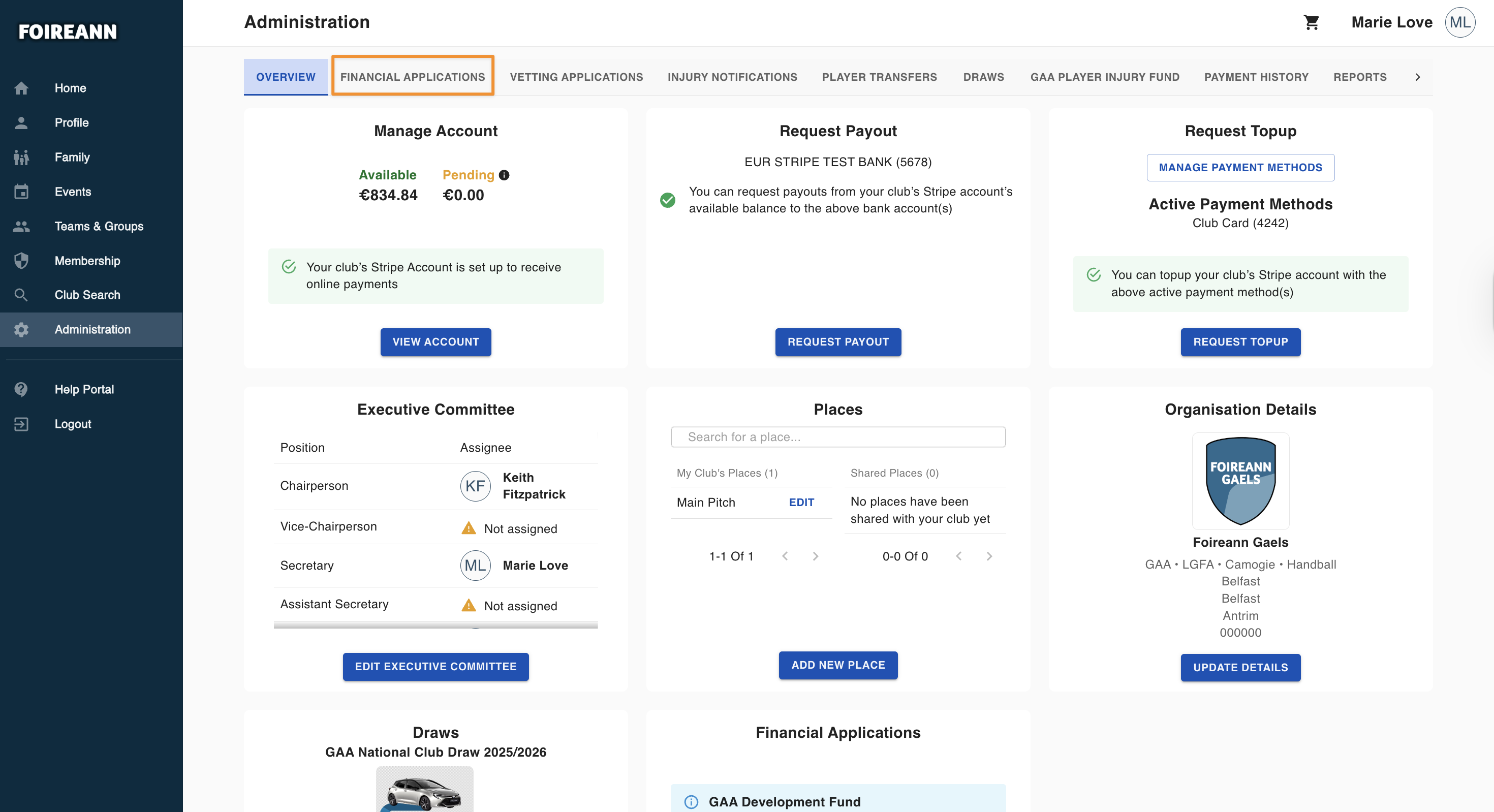The height and width of the screenshot is (812, 1494).
Task: Click the Club Card (4242) payment method
Action: 1240,223
